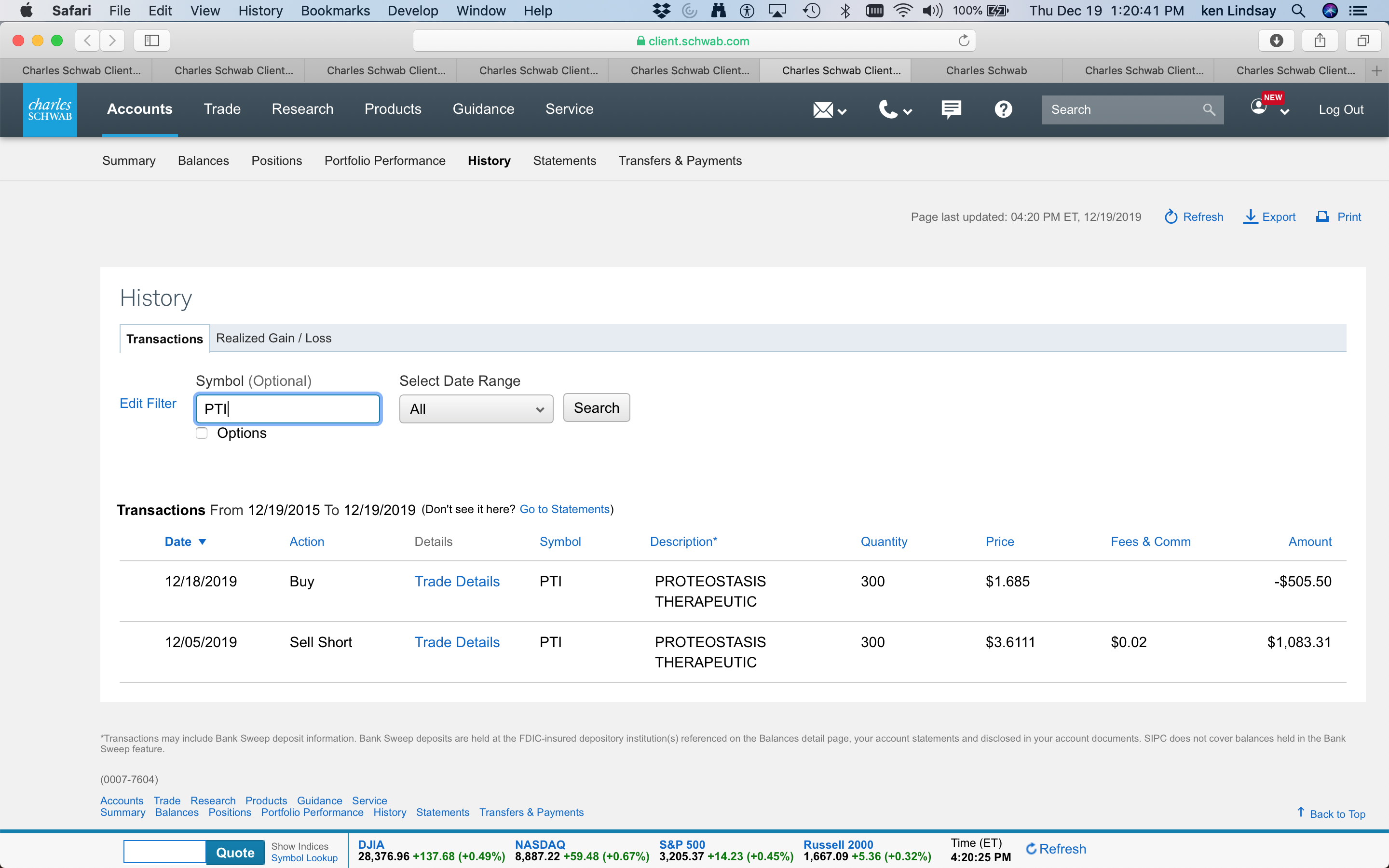Image resolution: width=1389 pixels, height=868 pixels.
Task: Click the Charles Schwab logo
Action: coord(50,109)
